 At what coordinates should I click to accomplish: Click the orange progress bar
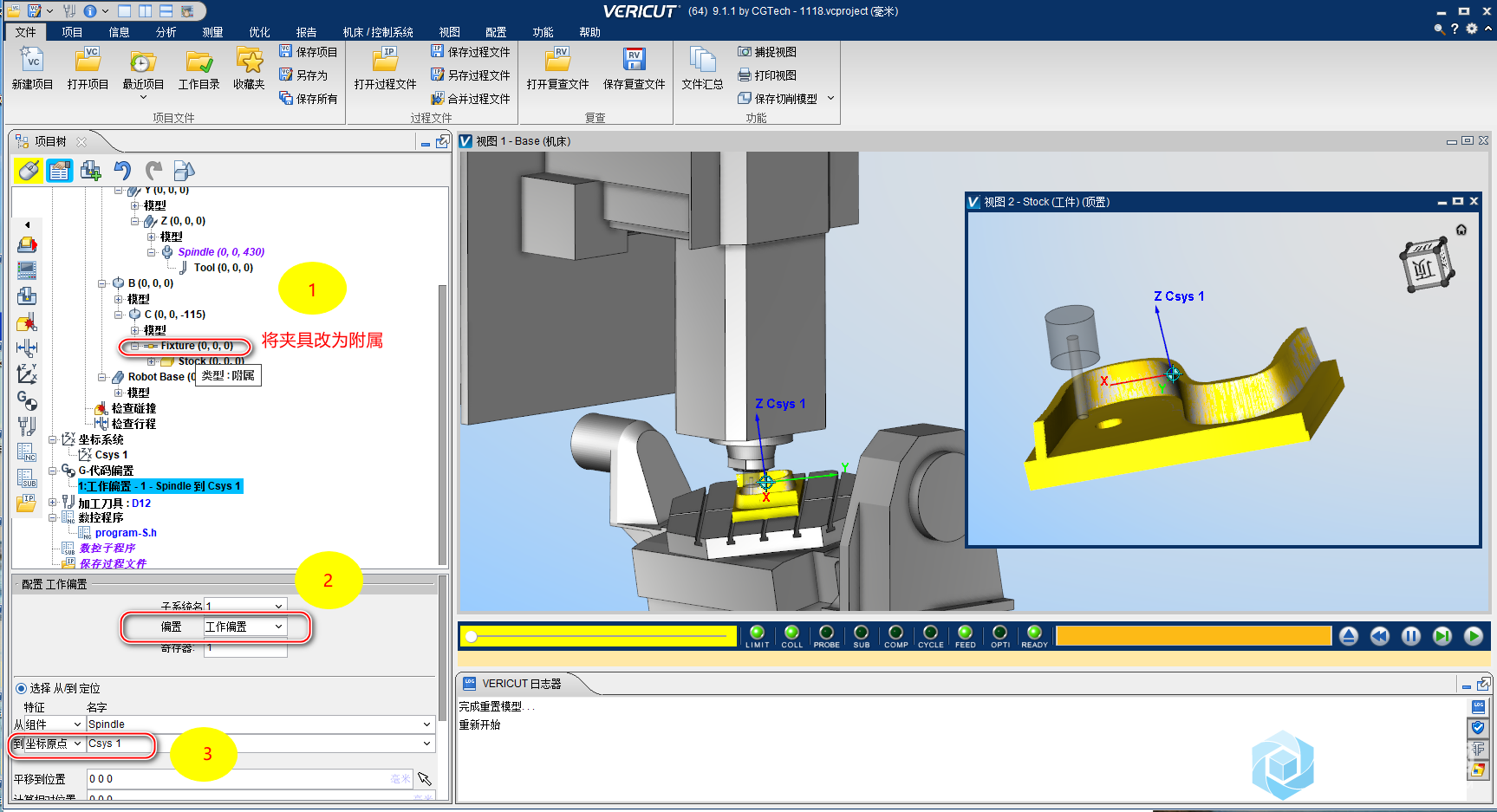[1194, 636]
